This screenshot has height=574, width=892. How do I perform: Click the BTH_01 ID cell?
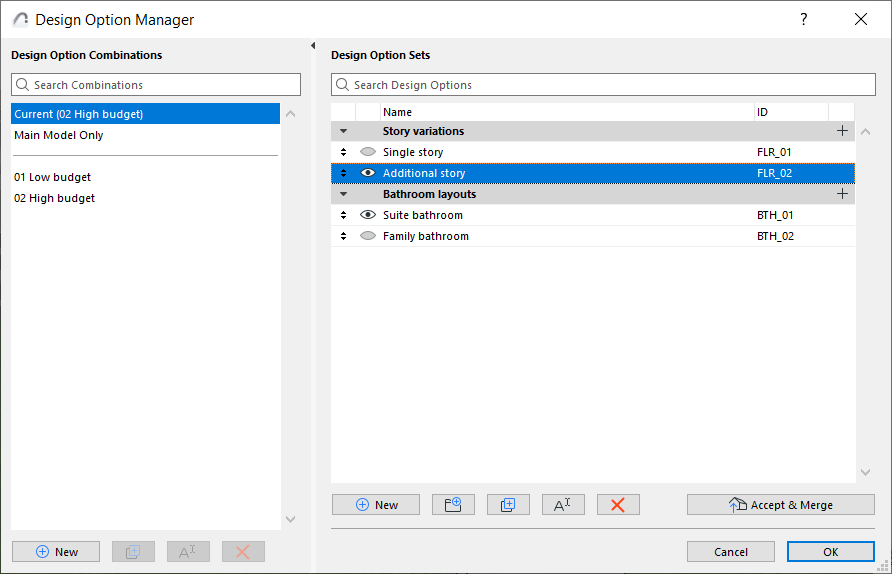click(775, 215)
